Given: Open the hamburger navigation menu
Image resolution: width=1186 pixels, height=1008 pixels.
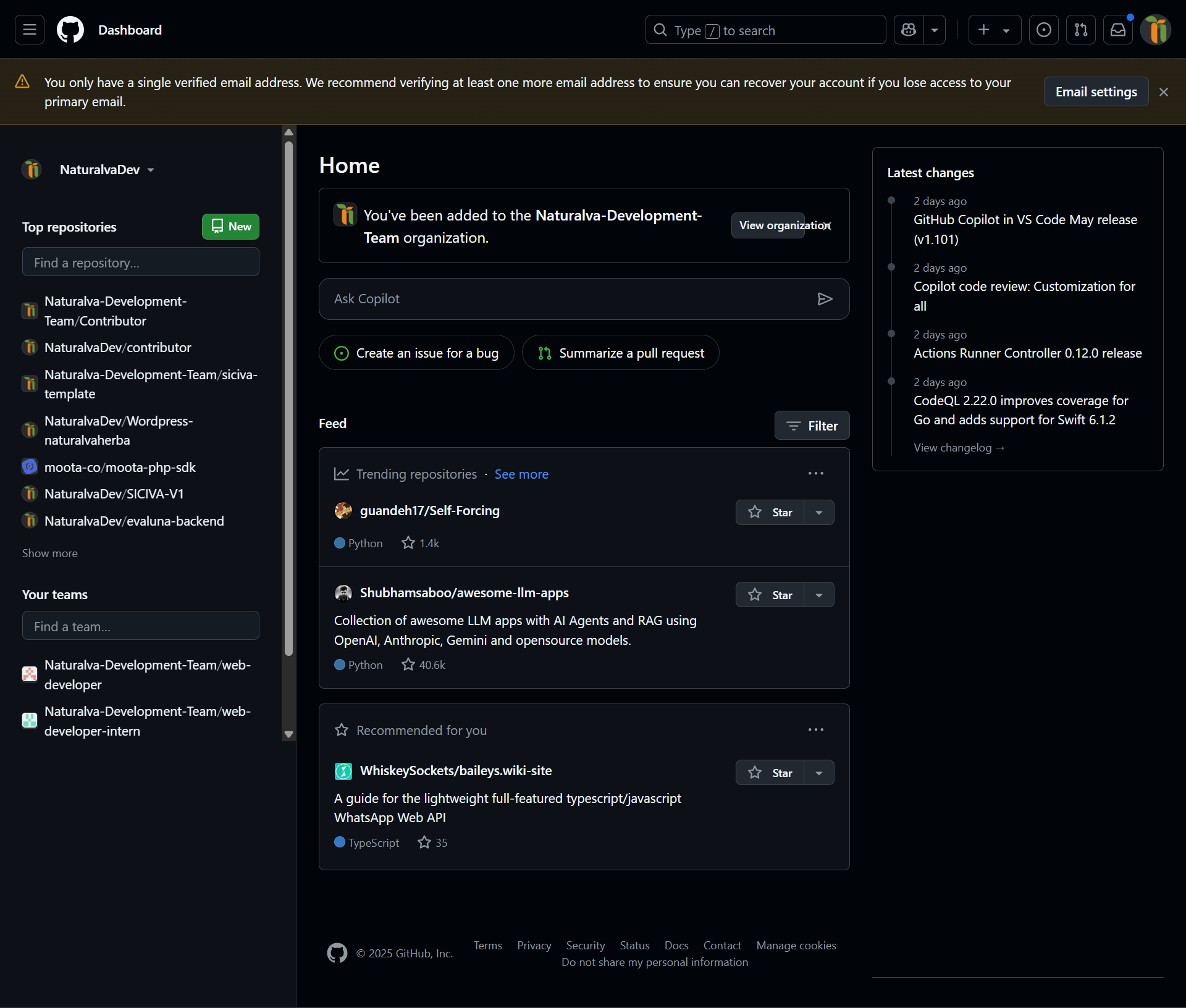Looking at the screenshot, I should pyautogui.click(x=30, y=30).
